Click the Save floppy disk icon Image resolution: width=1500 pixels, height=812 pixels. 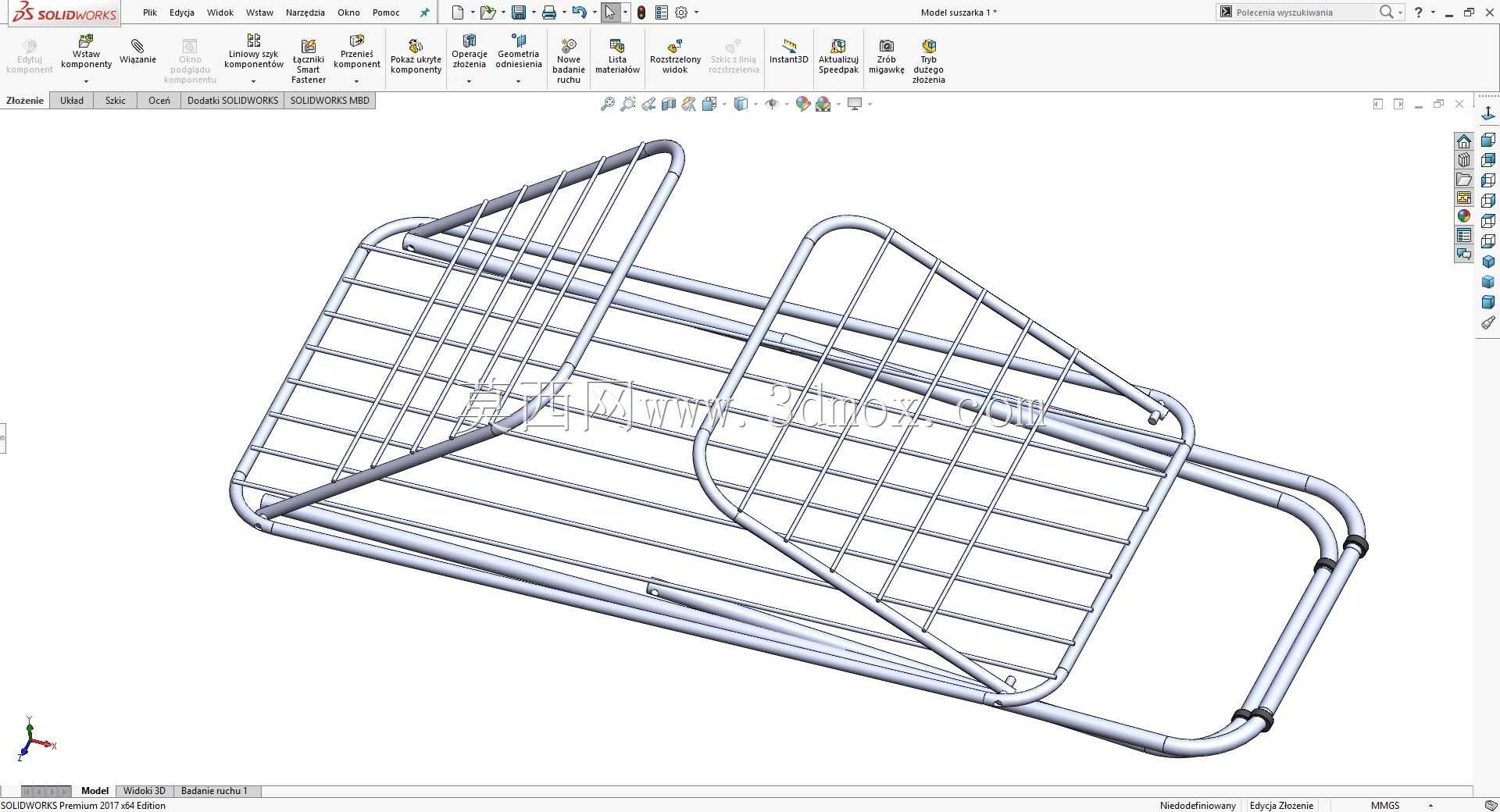519,12
